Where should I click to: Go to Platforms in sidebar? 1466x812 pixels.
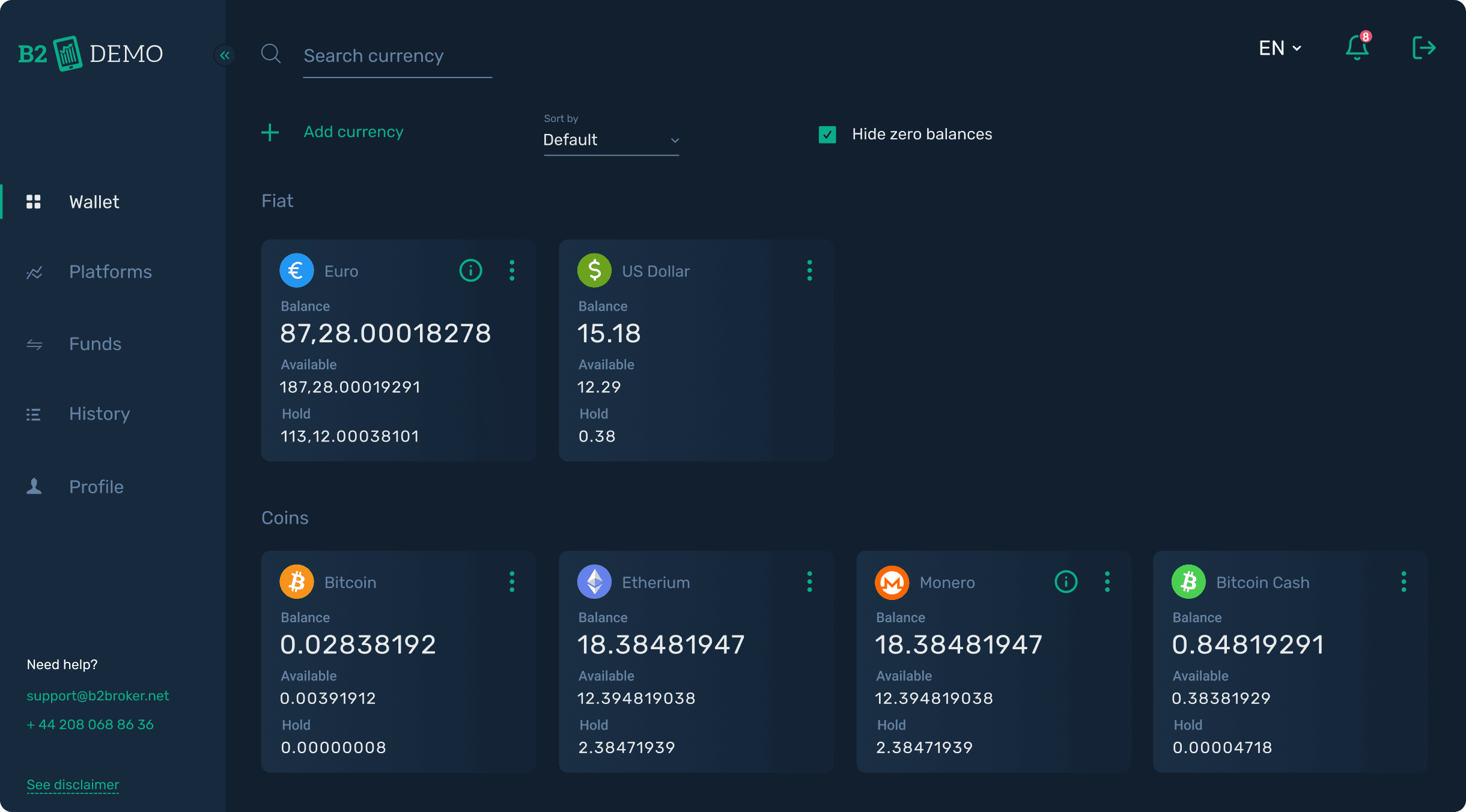click(110, 272)
